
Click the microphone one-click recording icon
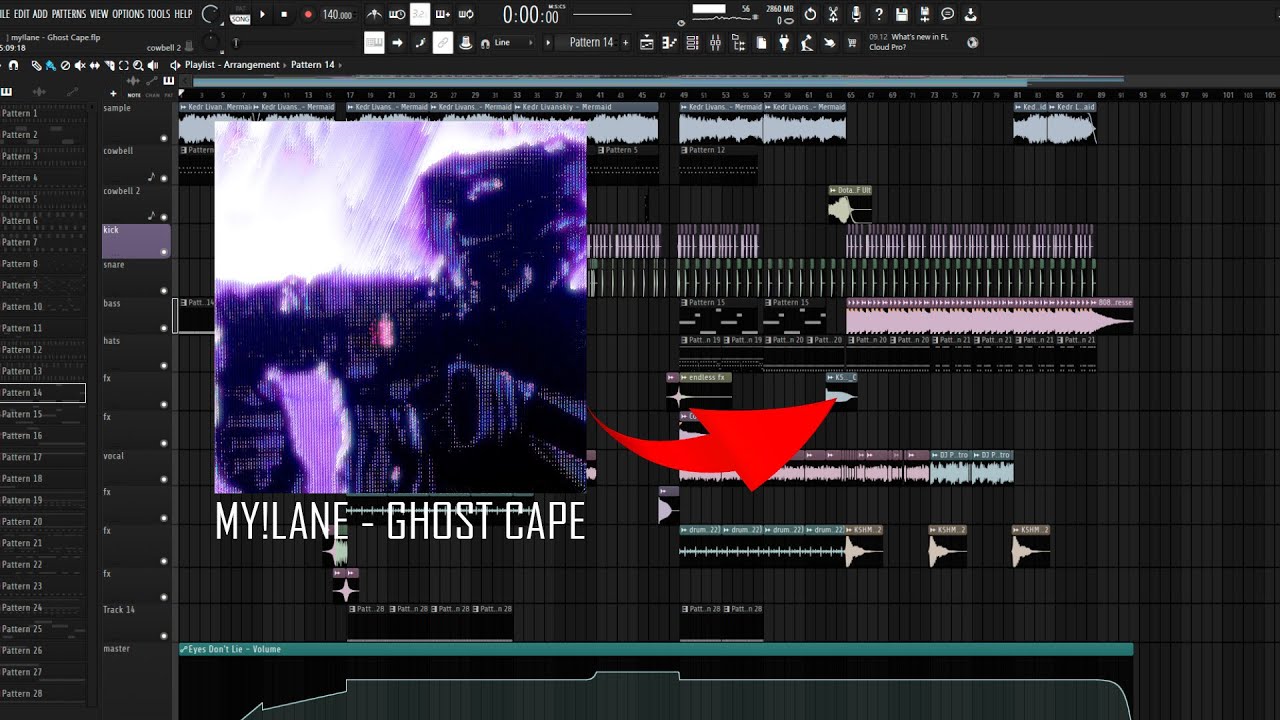pos(855,14)
